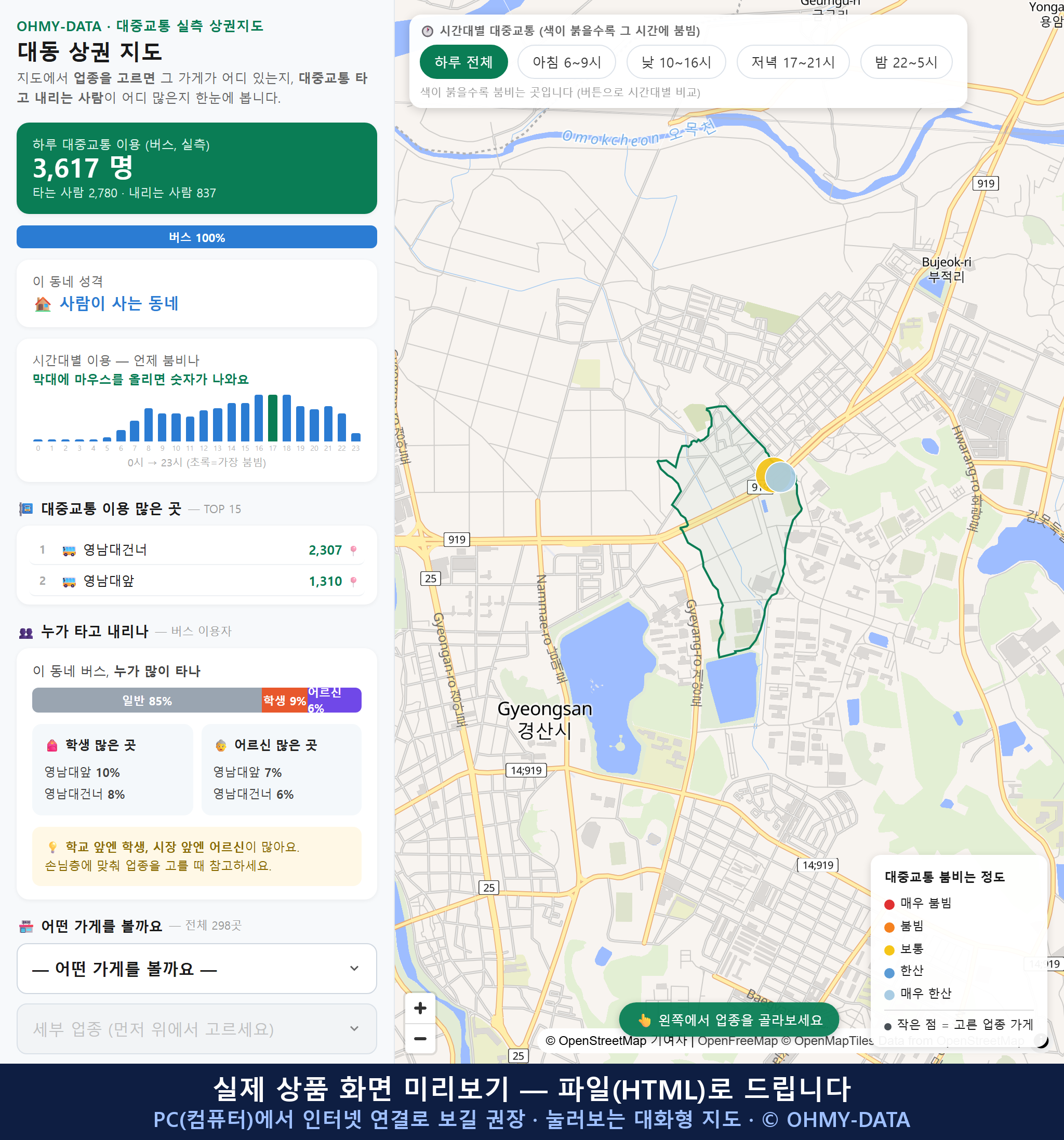This screenshot has width=1064, height=1140.
Task: Switch to 낮 10~16시 time filter
Action: [x=676, y=62]
